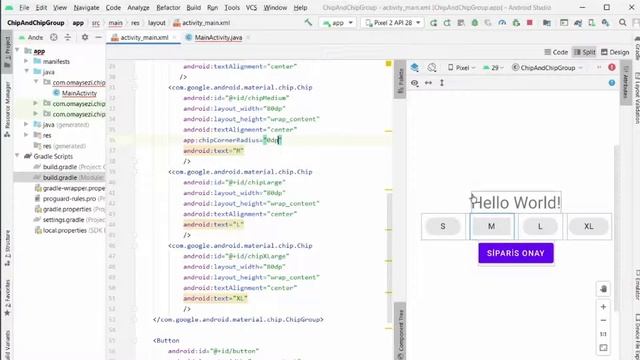The width and height of the screenshot is (640, 360).
Task: Click the layout breadcrumb in path bar
Action: [x=156, y=23]
